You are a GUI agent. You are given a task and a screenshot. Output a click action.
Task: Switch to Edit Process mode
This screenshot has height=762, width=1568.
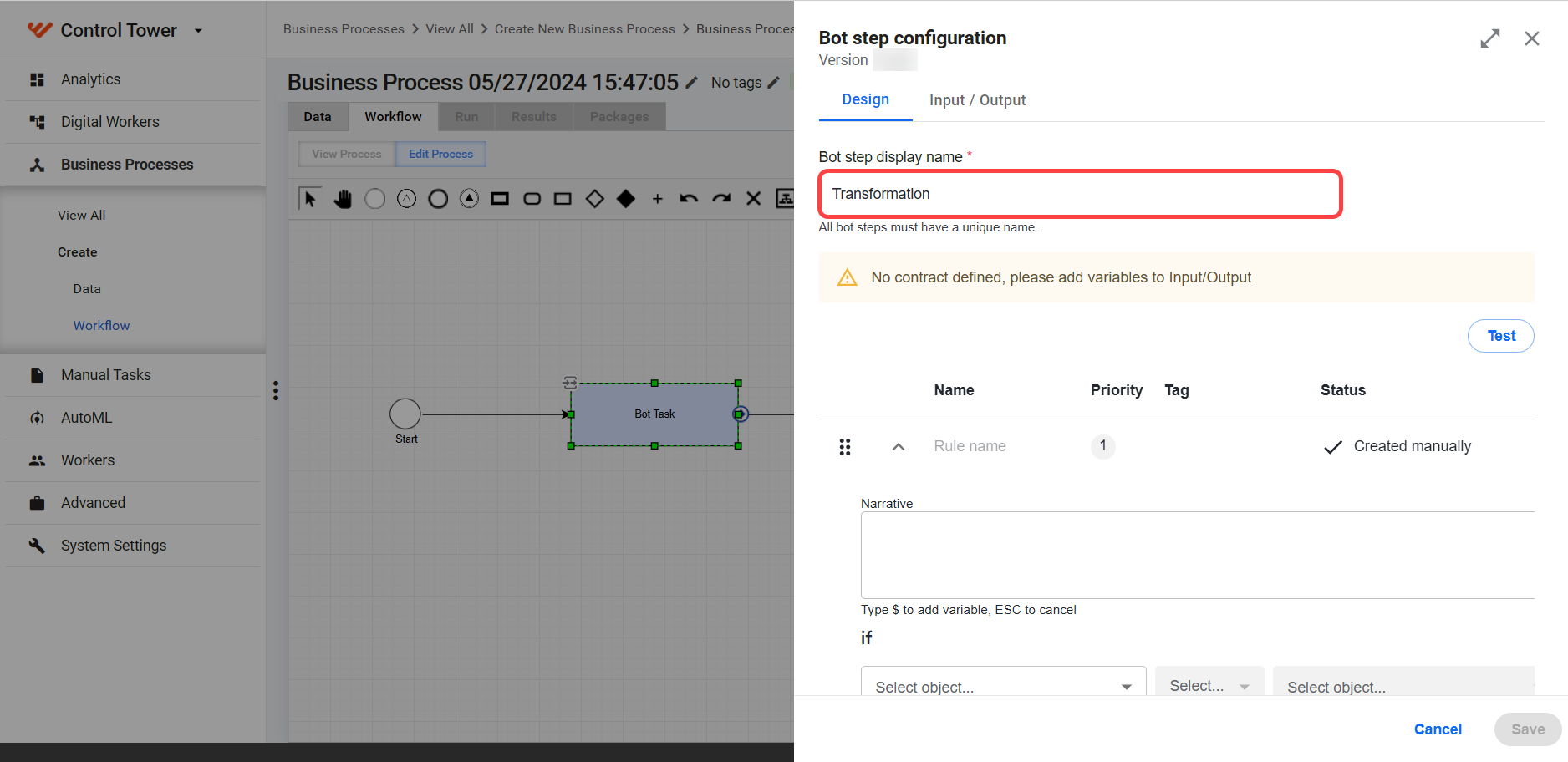pos(440,155)
